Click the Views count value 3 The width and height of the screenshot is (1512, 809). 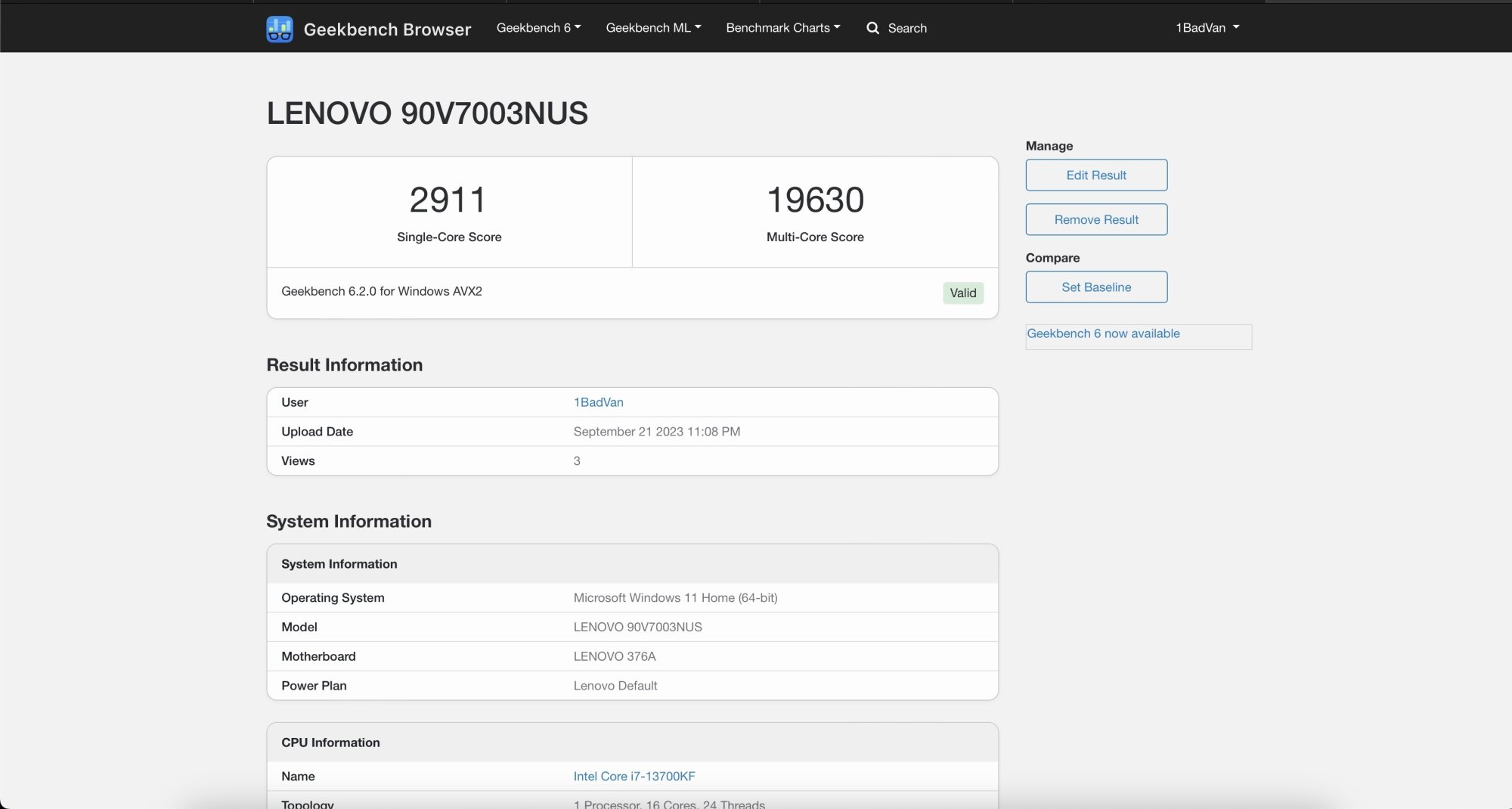coord(577,461)
